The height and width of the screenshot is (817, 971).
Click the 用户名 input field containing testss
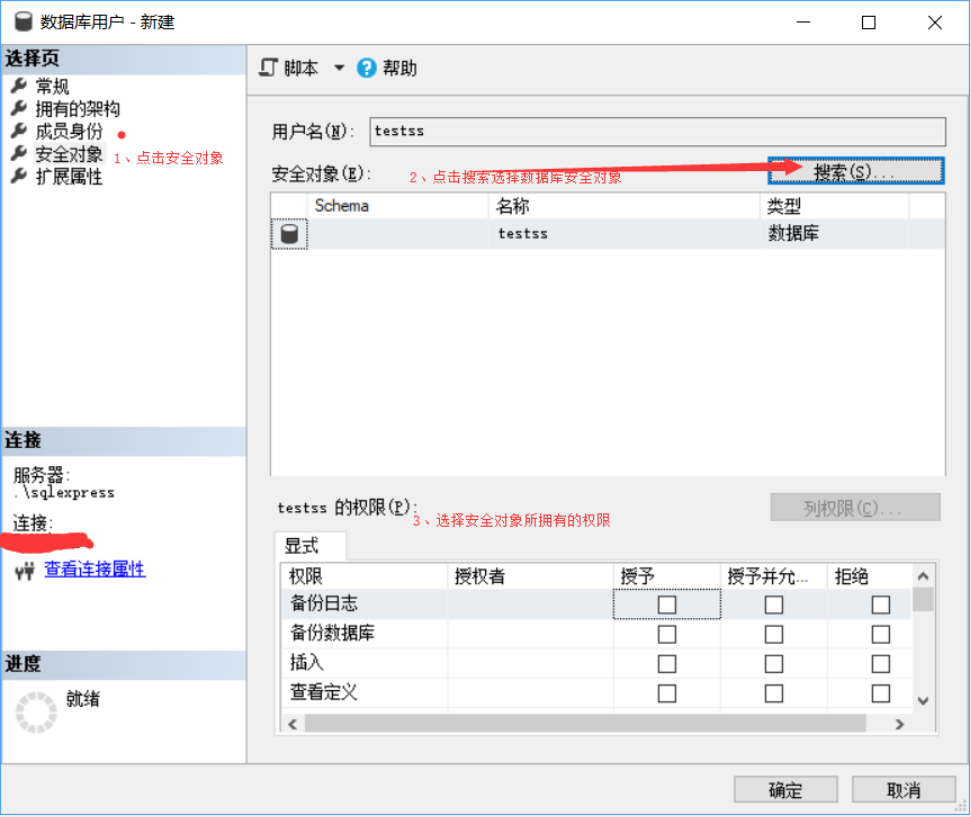pos(658,131)
